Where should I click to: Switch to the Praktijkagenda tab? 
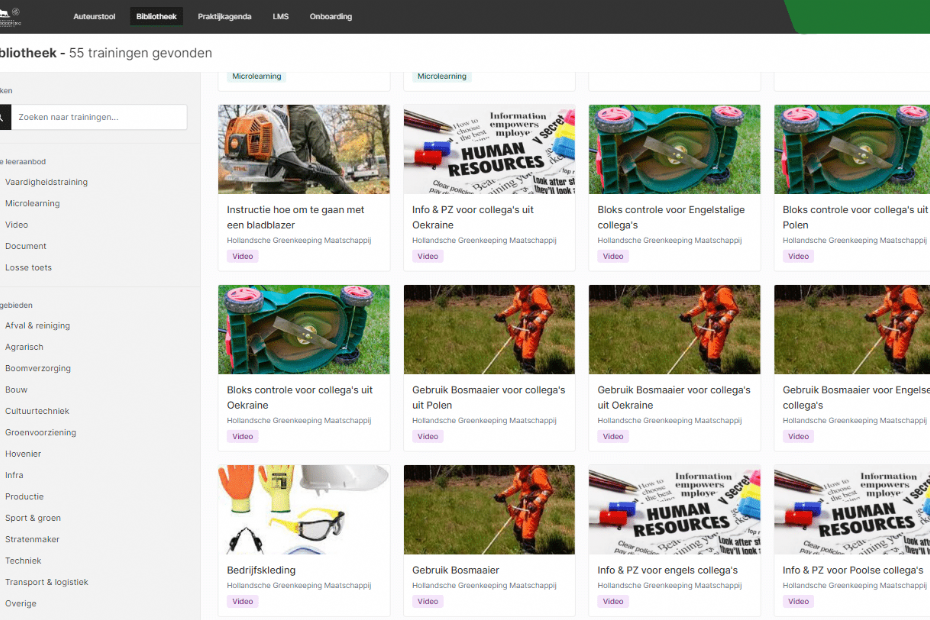(x=224, y=17)
